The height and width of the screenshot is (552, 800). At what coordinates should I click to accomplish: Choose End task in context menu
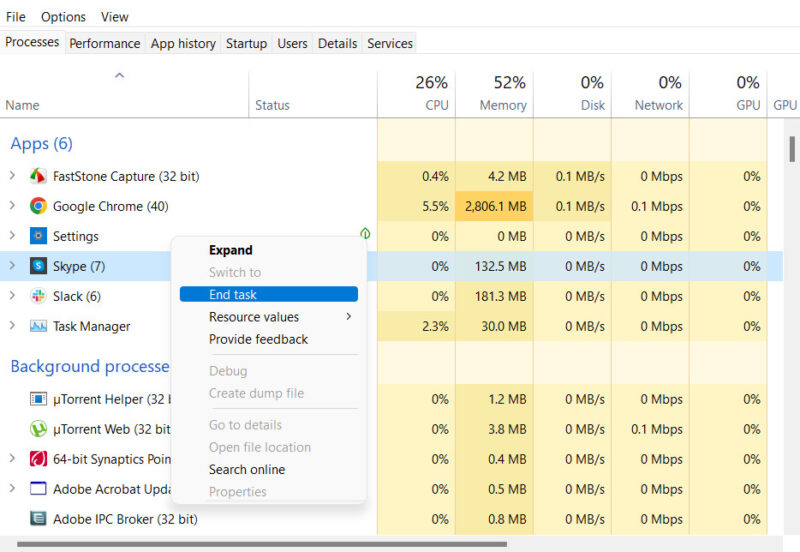tap(269, 294)
